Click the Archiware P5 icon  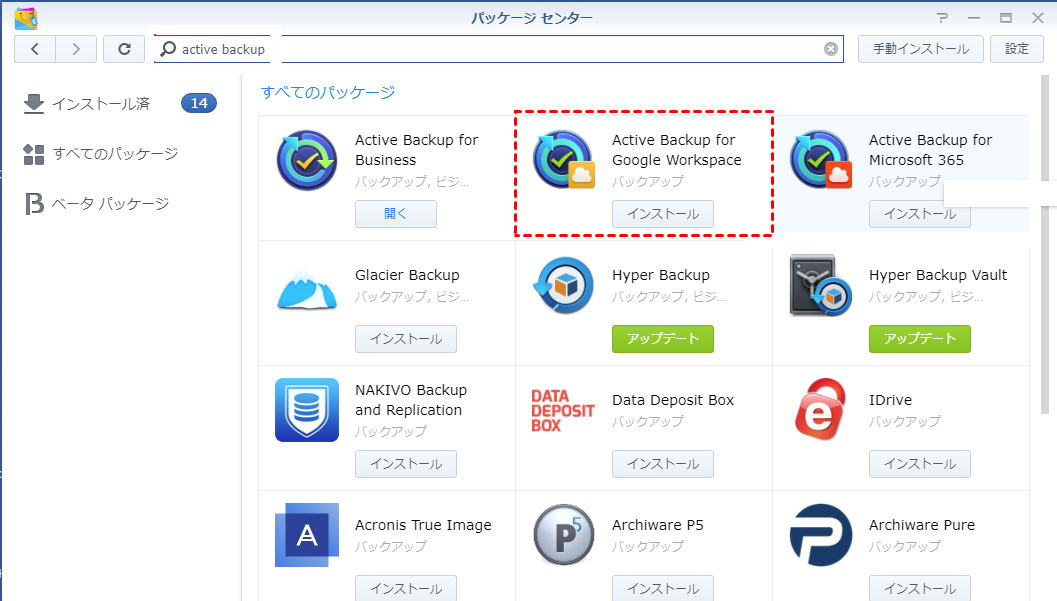point(564,535)
